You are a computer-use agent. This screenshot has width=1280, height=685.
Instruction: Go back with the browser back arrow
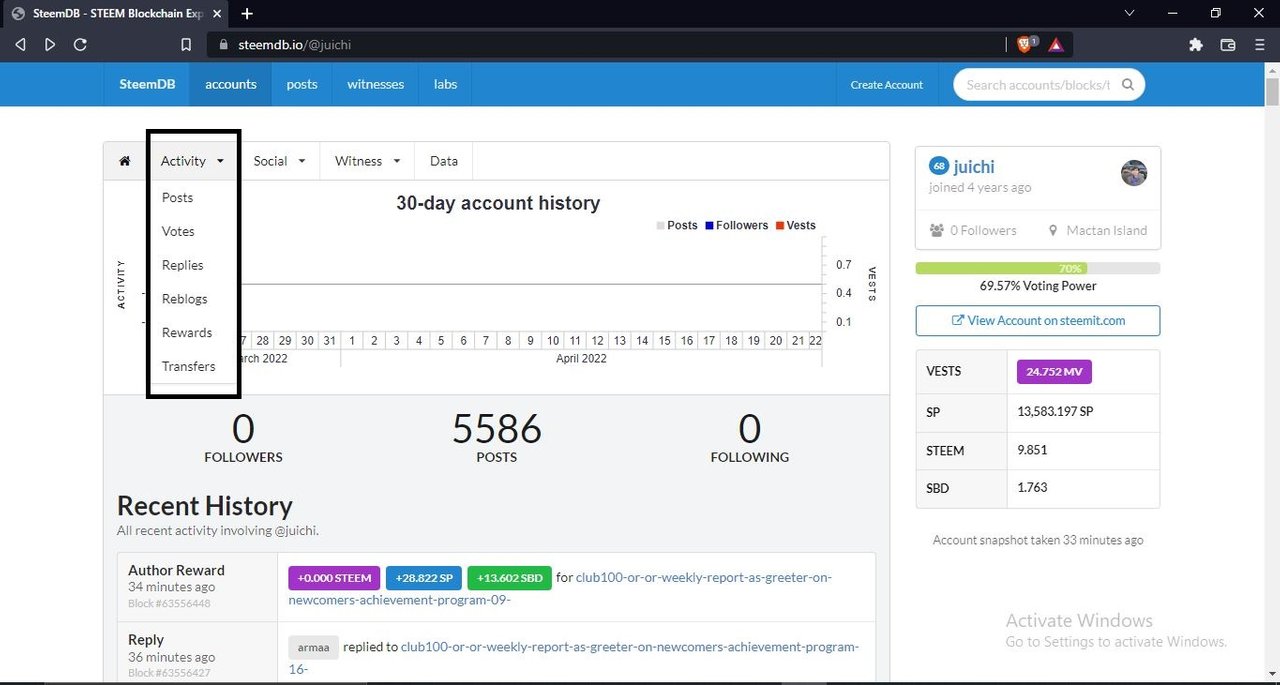[x=20, y=44]
